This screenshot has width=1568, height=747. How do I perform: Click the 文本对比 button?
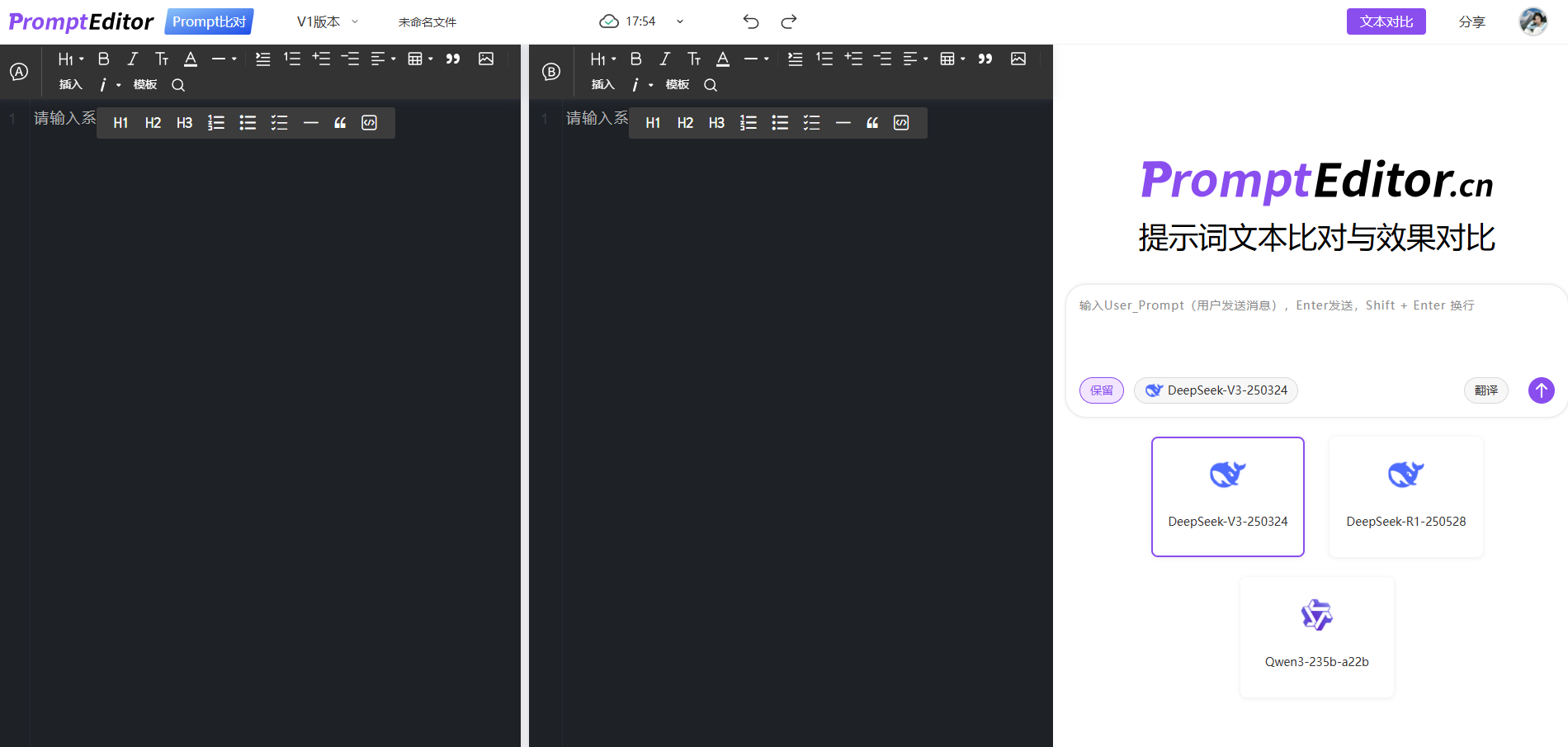click(x=1386, y=21)
